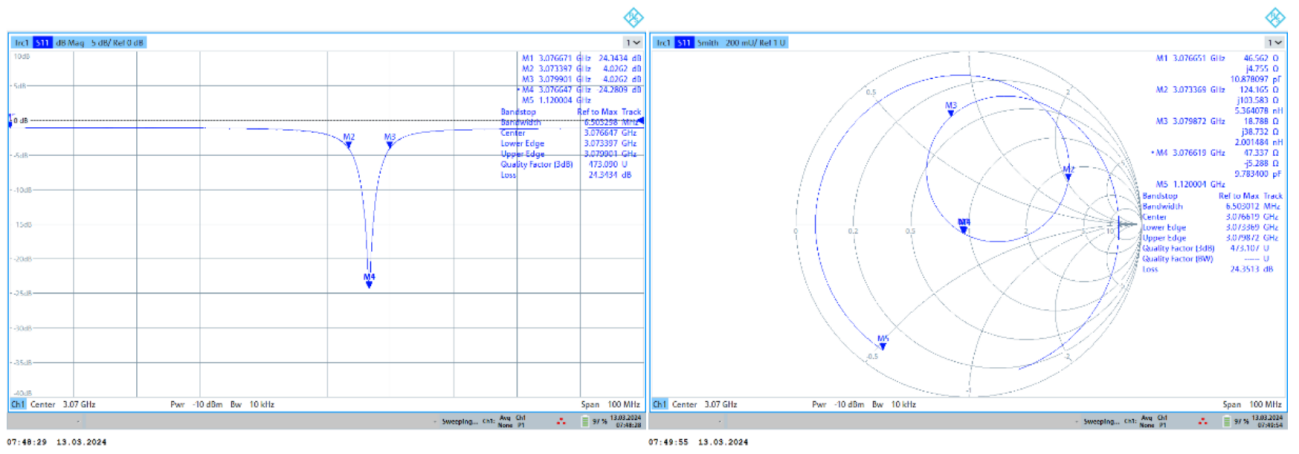Select marker M2 on the dB Mag trace

tap(349, 142)
